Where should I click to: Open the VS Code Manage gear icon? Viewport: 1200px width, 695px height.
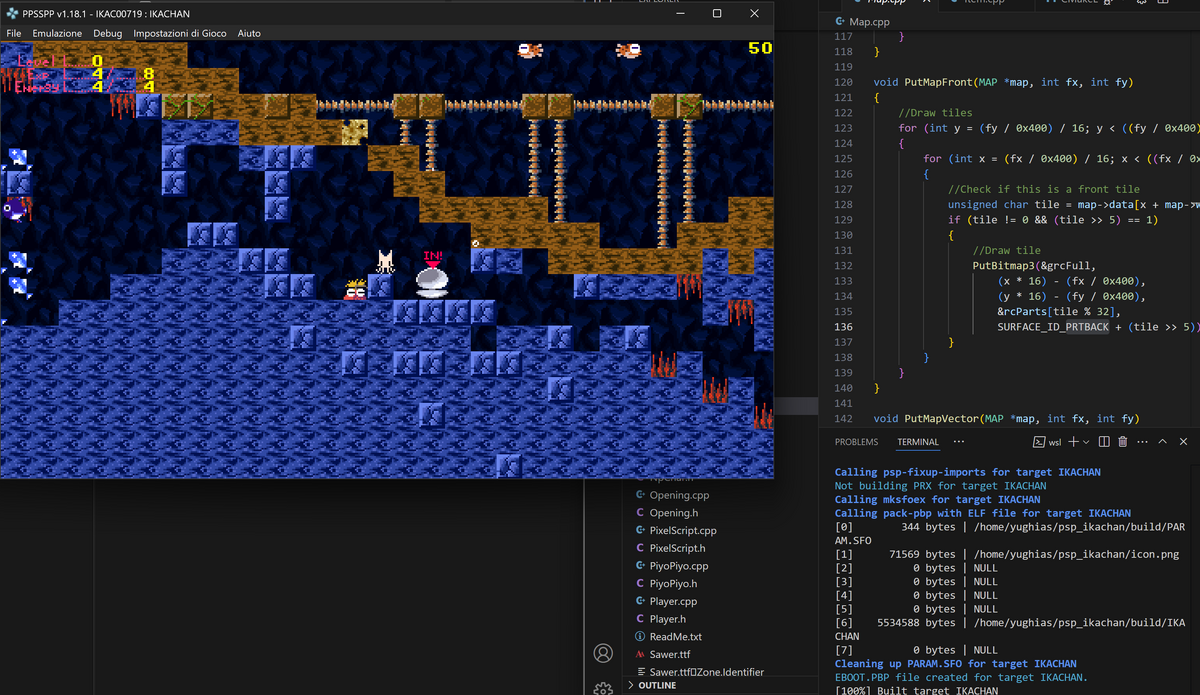pos(603,689)
